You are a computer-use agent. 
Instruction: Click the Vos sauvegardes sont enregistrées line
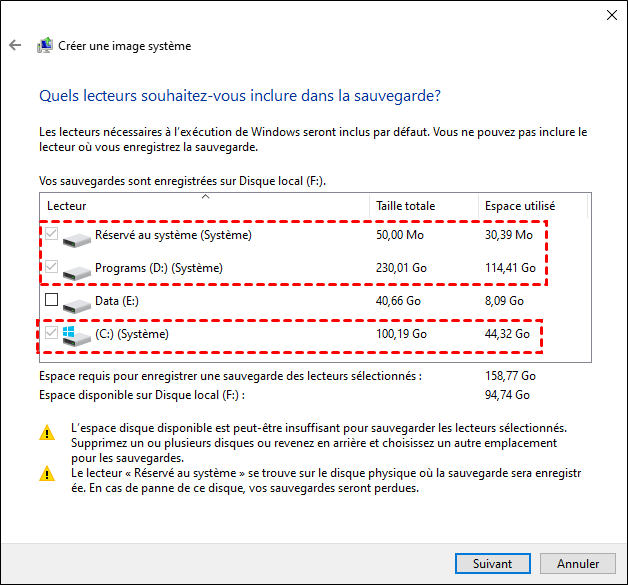pos(183,181)
